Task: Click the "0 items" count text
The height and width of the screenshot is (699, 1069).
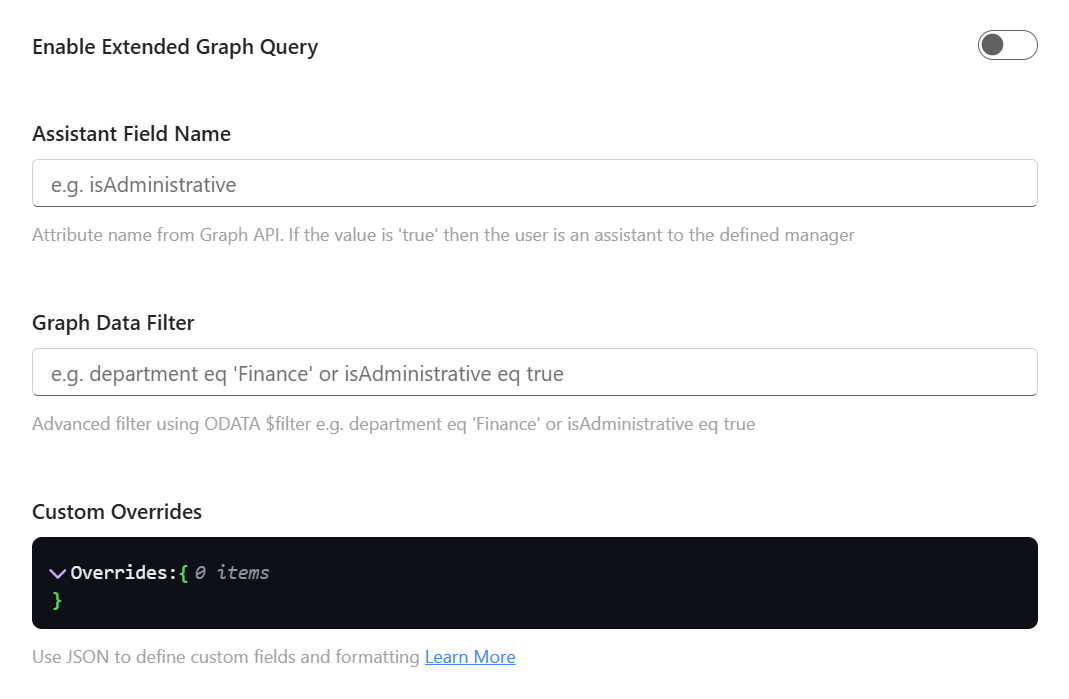Action: click(x=232, y=573)
